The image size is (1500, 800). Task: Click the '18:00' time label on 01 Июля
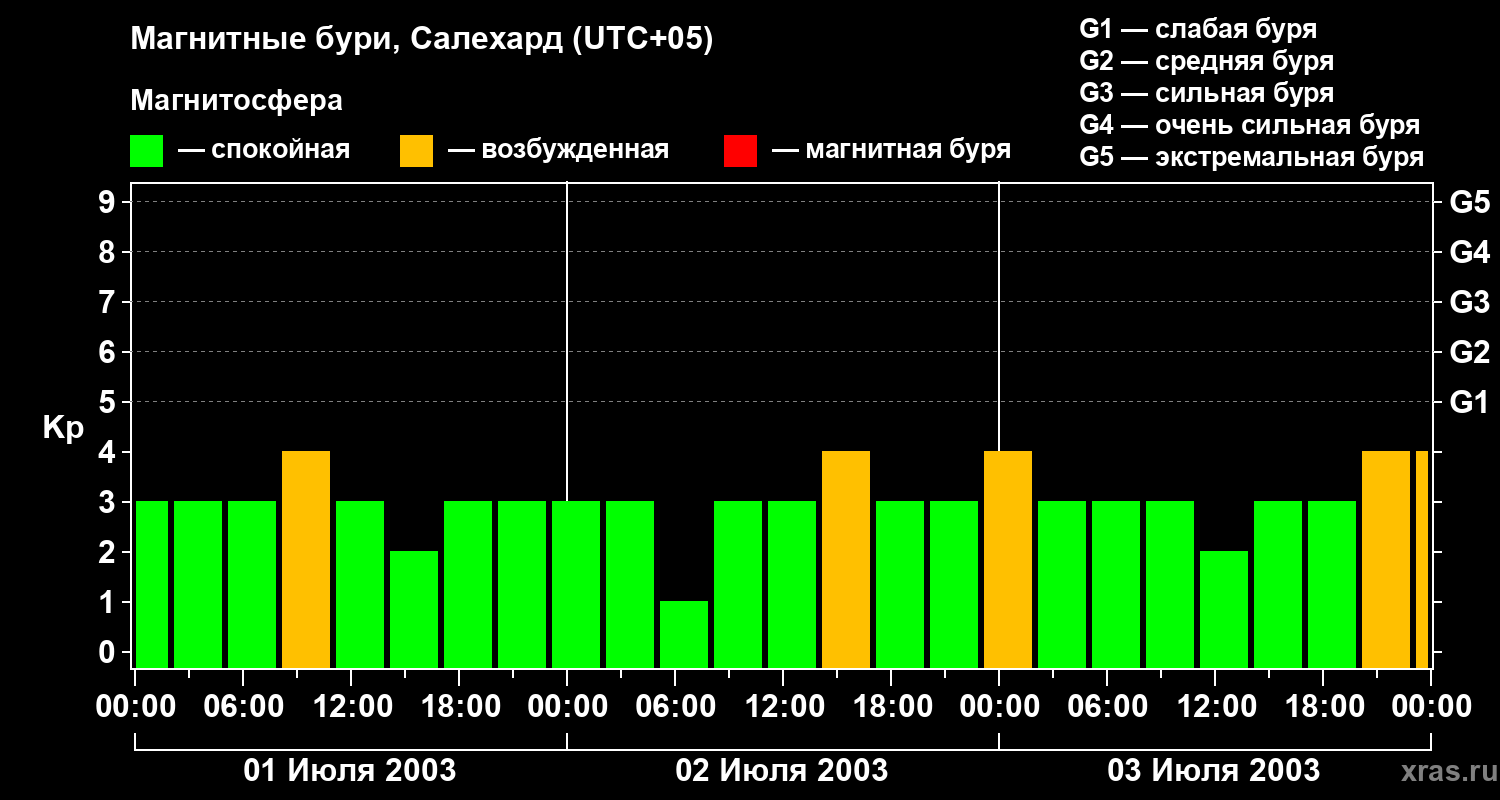pyautogui.click(x=460, y=707)
